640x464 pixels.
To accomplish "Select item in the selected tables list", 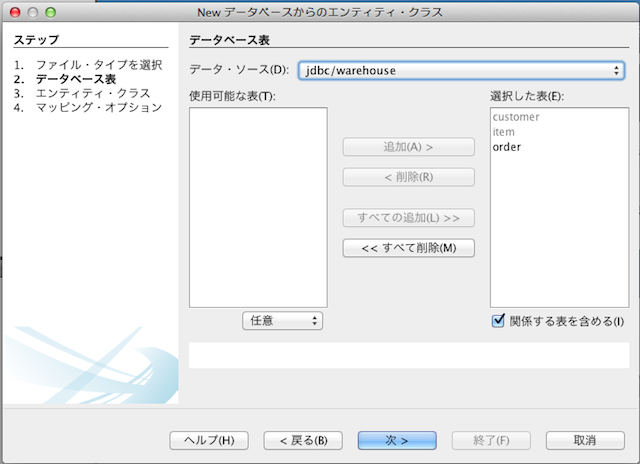I will [x=503, y=132].
